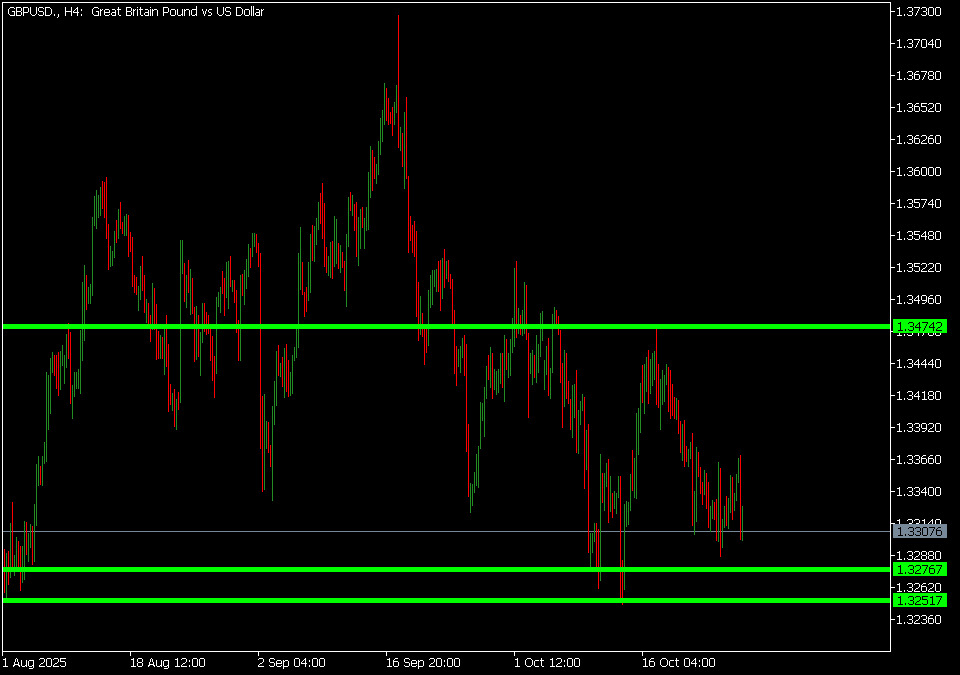
Task: Click the green 1.34742 price tag
Action: 920,327
